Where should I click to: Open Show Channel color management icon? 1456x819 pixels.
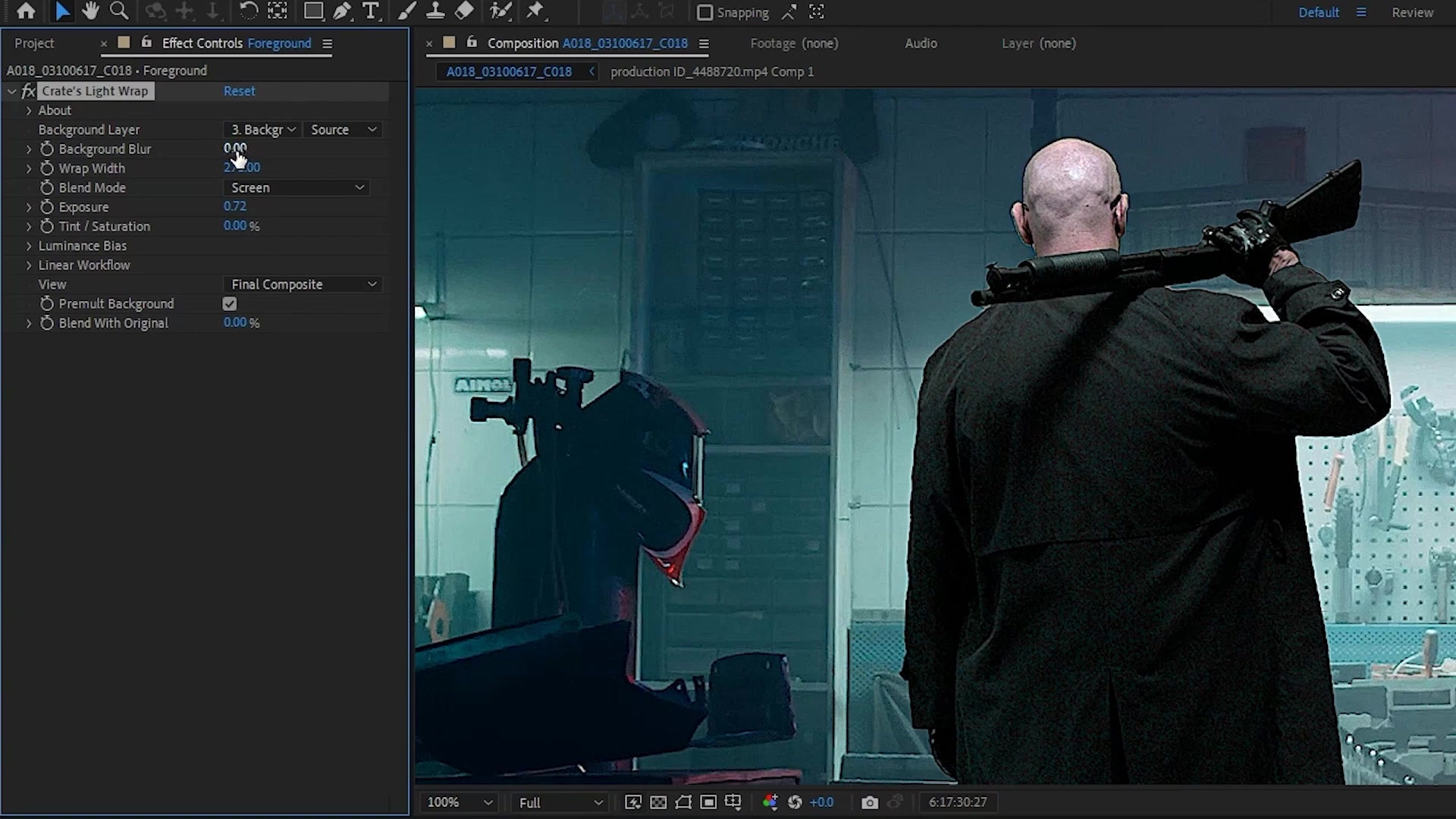pyautogui.click(x=770, y=802)
